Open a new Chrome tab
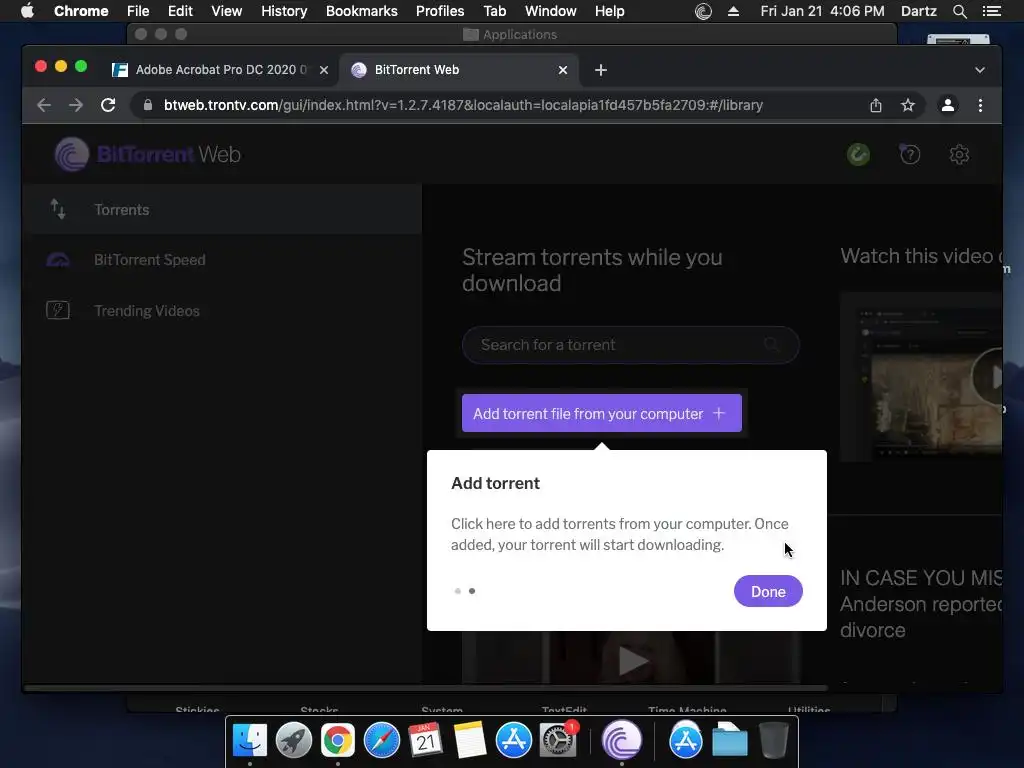Viewport: 1024px width, 768px height. pos(601,70)
